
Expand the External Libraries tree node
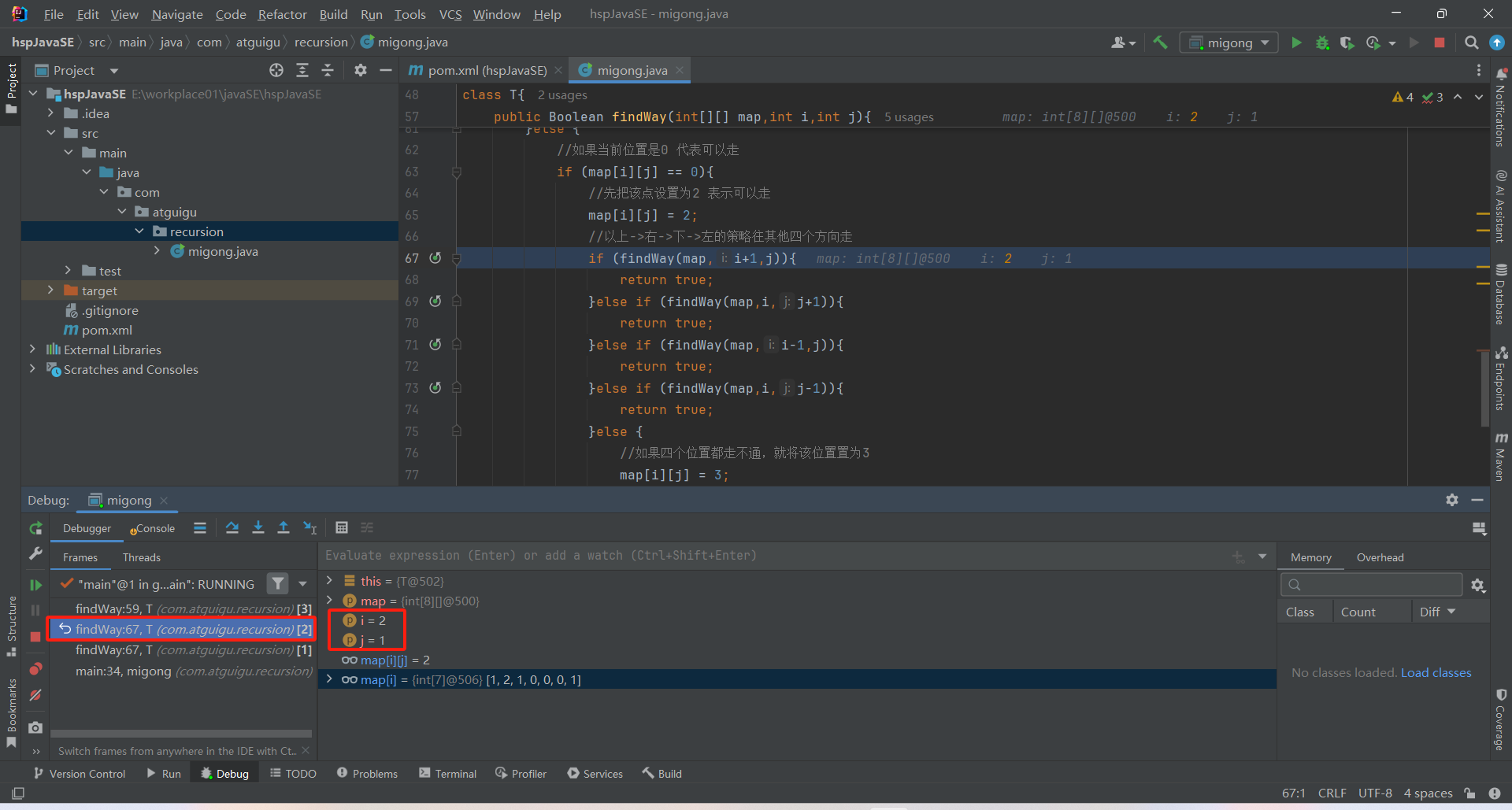click(32, 350)
